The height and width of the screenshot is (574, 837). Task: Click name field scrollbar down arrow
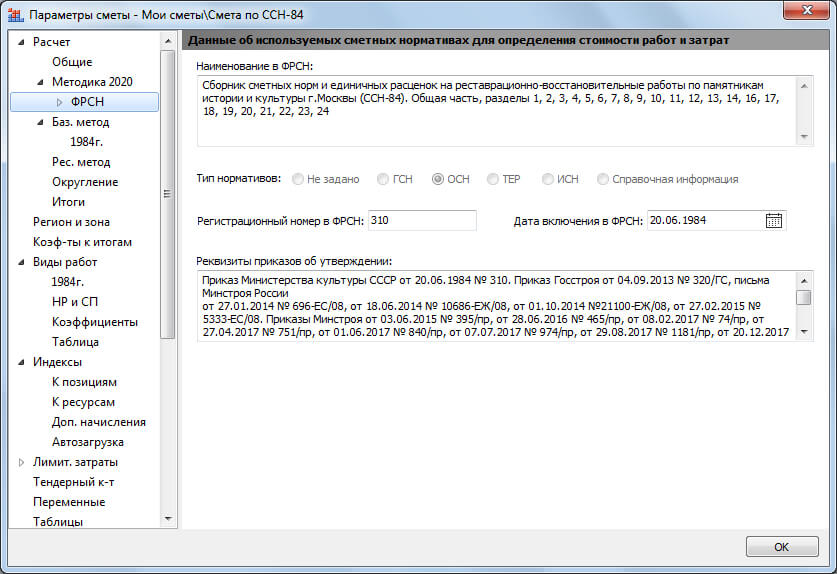coord(804,137)
